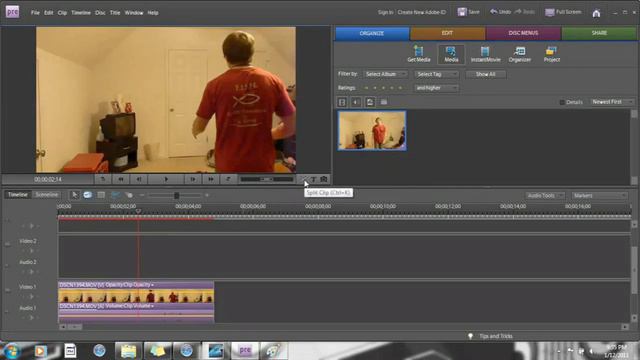
Task: Select the Selection arrow tool in timeline
Action: click(x=74, y=195)
